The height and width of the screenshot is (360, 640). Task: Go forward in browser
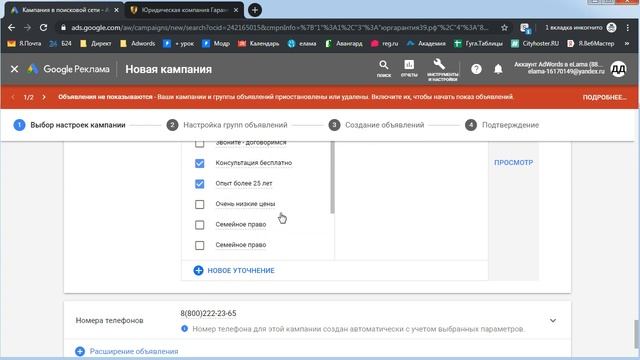(27, 27)
